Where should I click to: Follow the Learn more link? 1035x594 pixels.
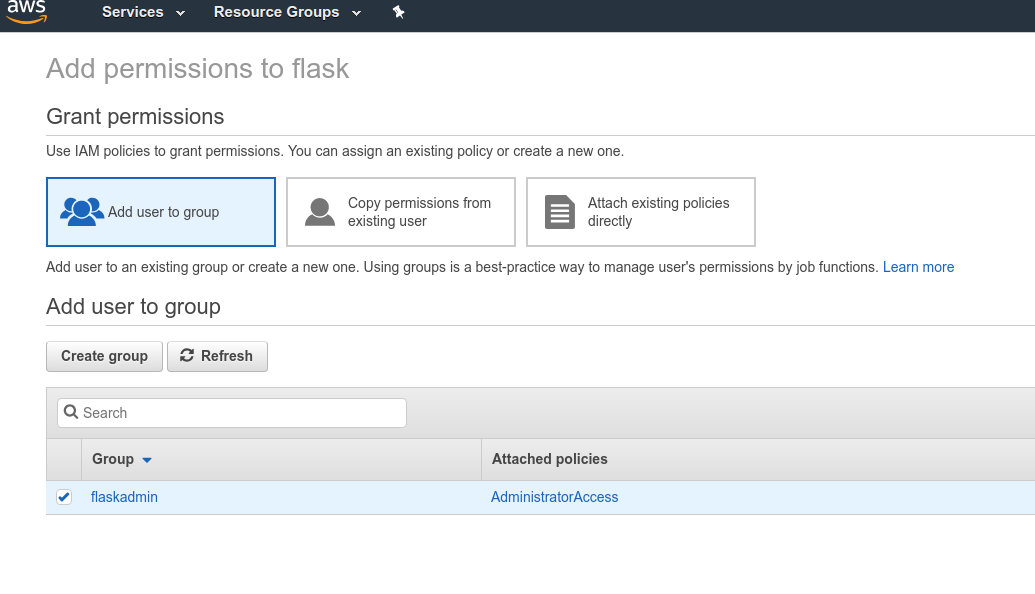coord(918,267)
